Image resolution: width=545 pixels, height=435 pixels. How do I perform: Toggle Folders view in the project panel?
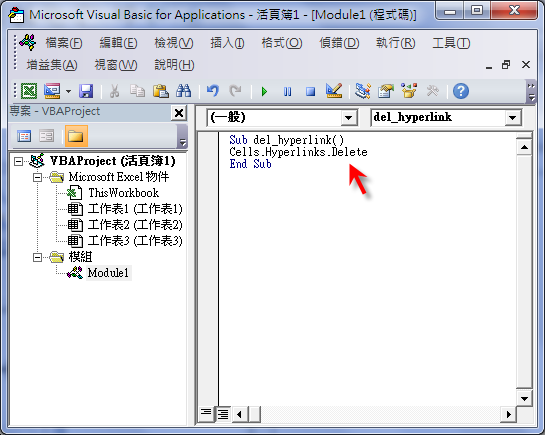tap(76, 136)
